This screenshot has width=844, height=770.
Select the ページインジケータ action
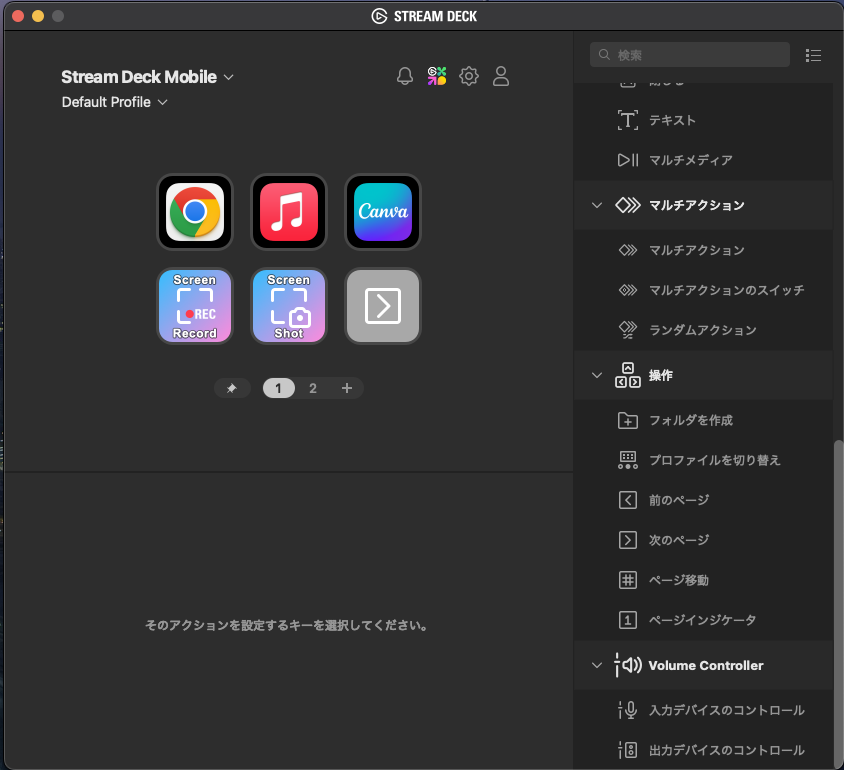703,620
